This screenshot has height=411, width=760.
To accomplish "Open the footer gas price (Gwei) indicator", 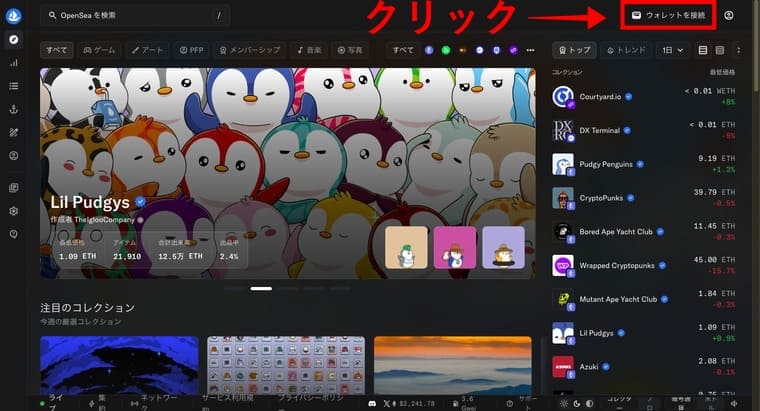I will coord(464,403).
